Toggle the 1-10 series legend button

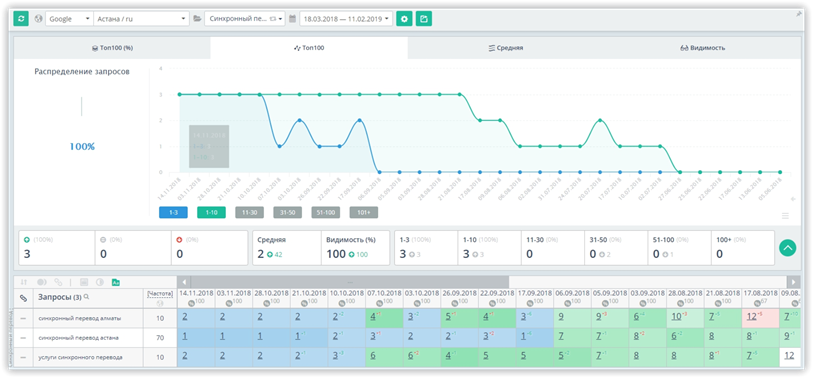[x=211, y=212]
